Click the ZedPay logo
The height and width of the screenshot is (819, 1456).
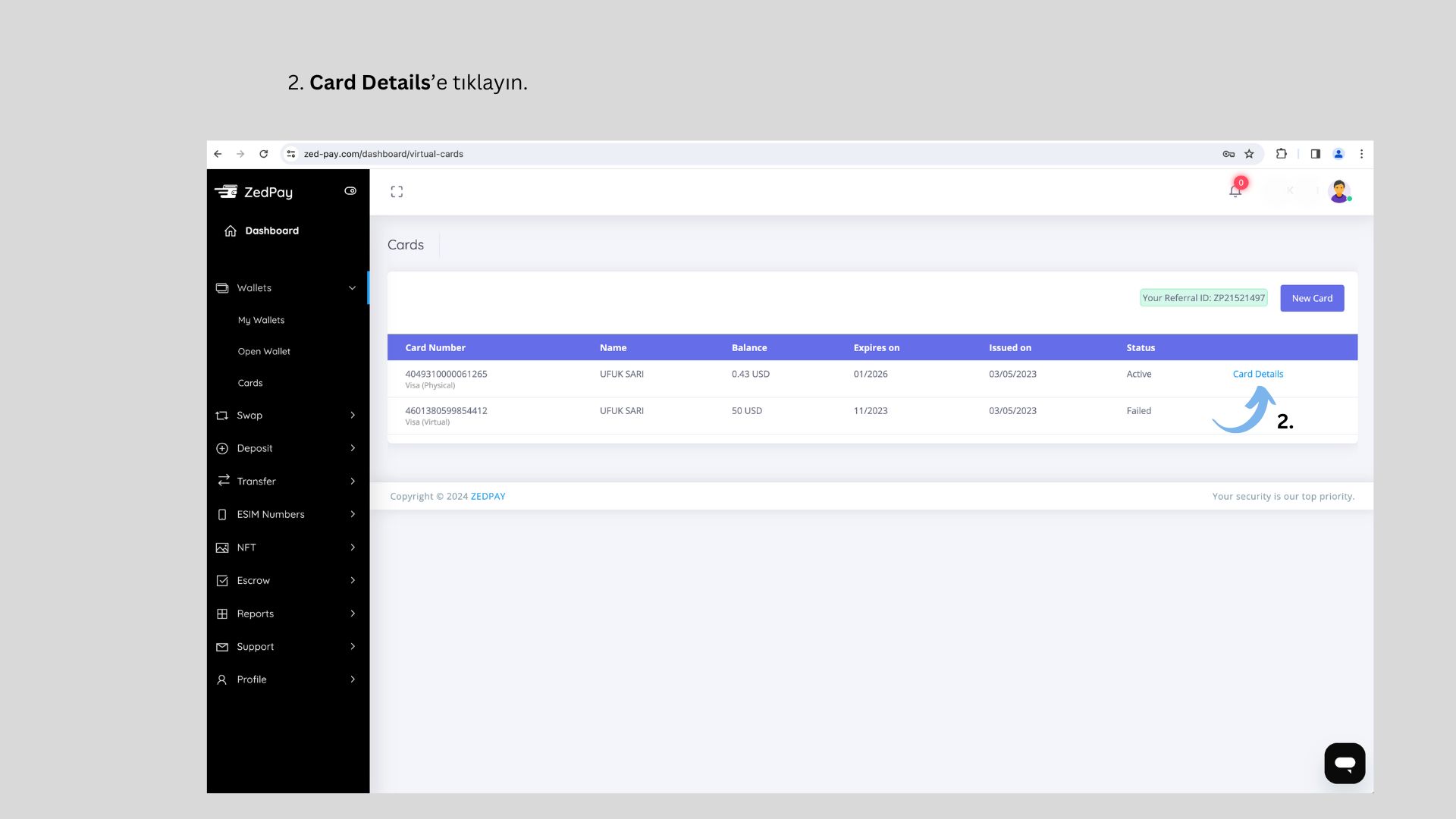(254, 192)
